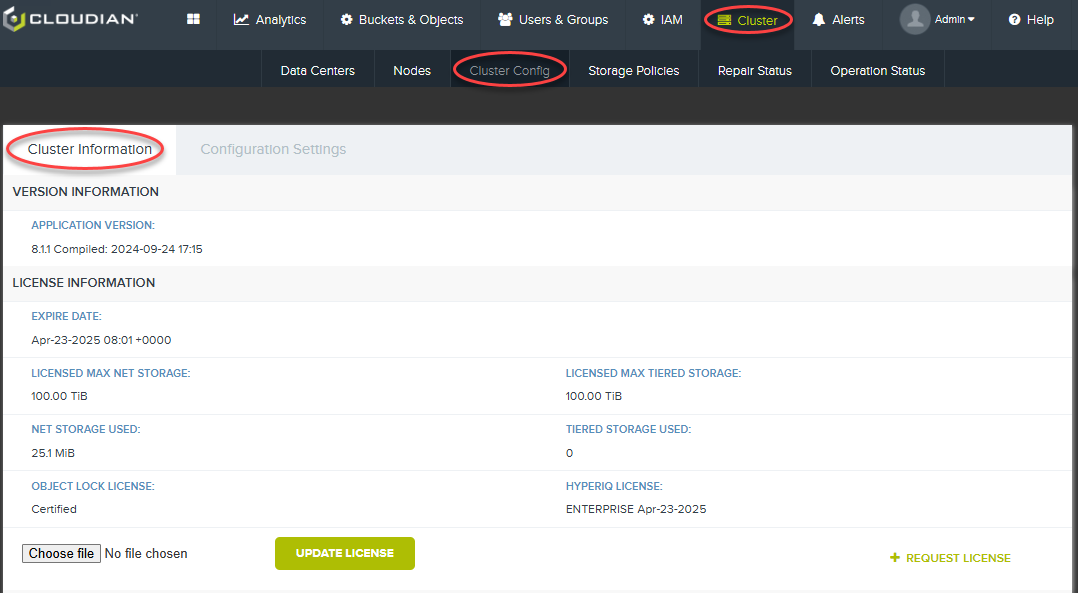Viewport: 1078px width, 593px height.
Task: Open Repair Status tab
Action: tap(755, 70)
